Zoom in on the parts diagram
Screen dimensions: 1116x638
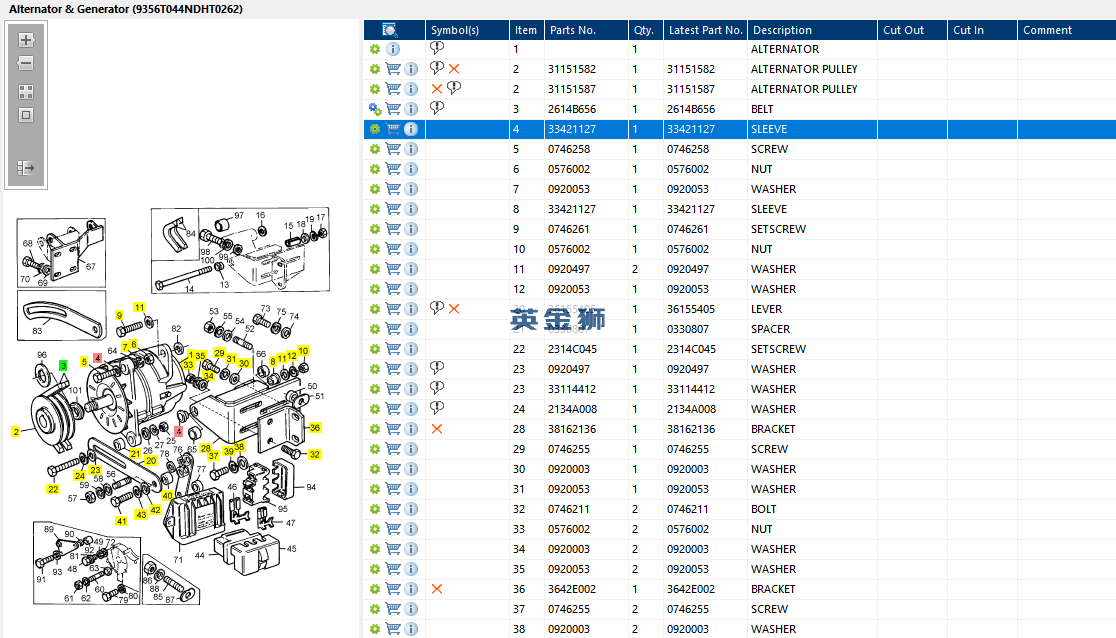tap(26, 40)
